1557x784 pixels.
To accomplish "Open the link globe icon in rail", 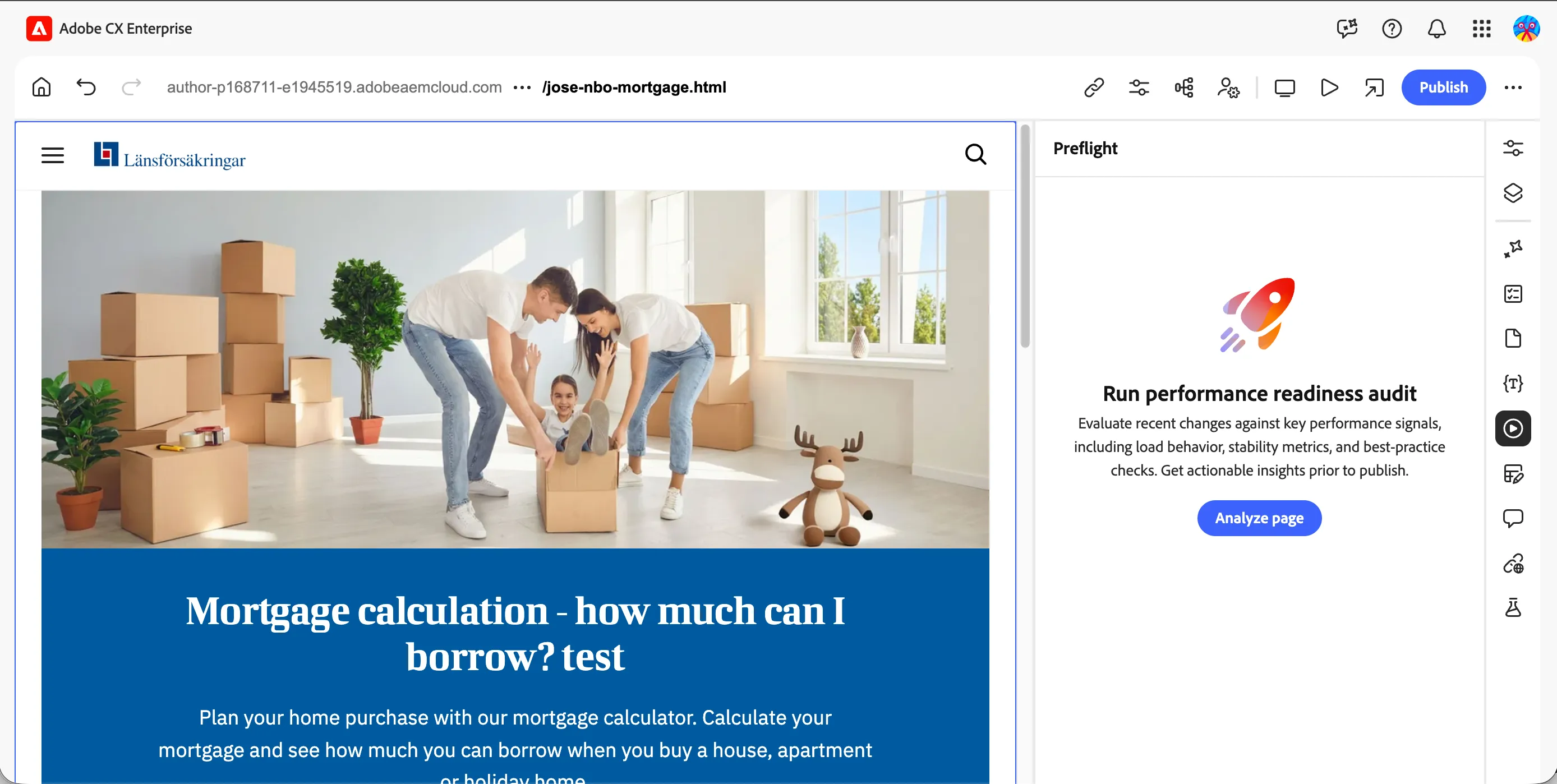I will tap(1513, 564).
